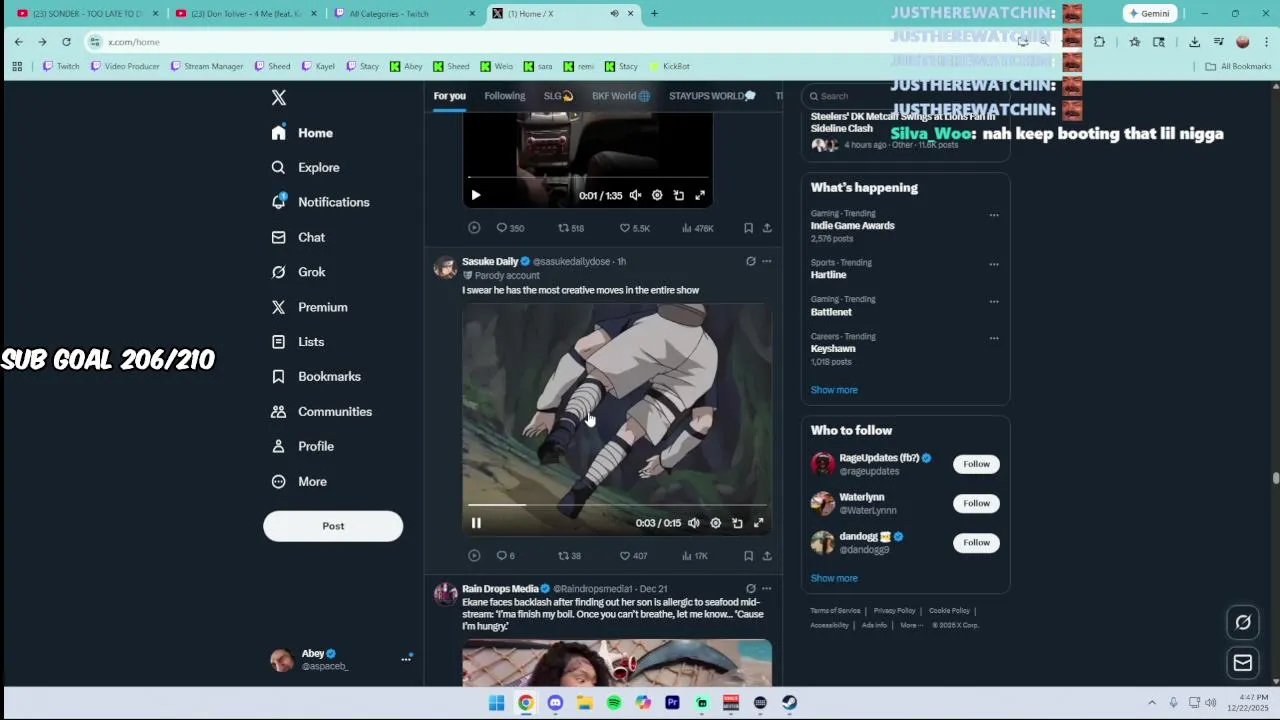The height and width of the screenshot is (720, 1280).
Task: Open options for the Indie Game Awards trend
Action: pyautogui.click(x=994, y=215)
